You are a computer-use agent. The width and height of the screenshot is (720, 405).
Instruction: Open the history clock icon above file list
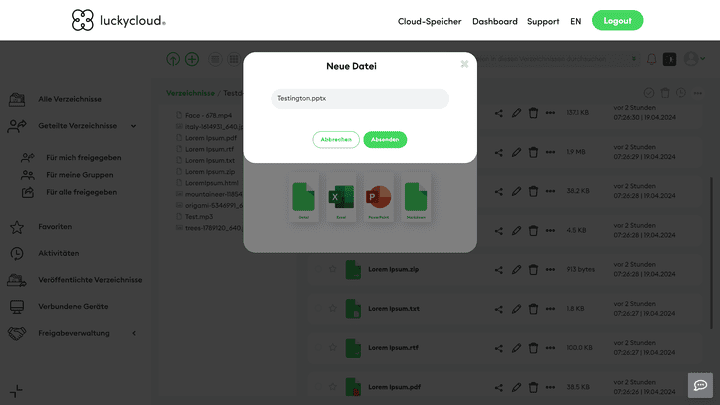(681, 93)
